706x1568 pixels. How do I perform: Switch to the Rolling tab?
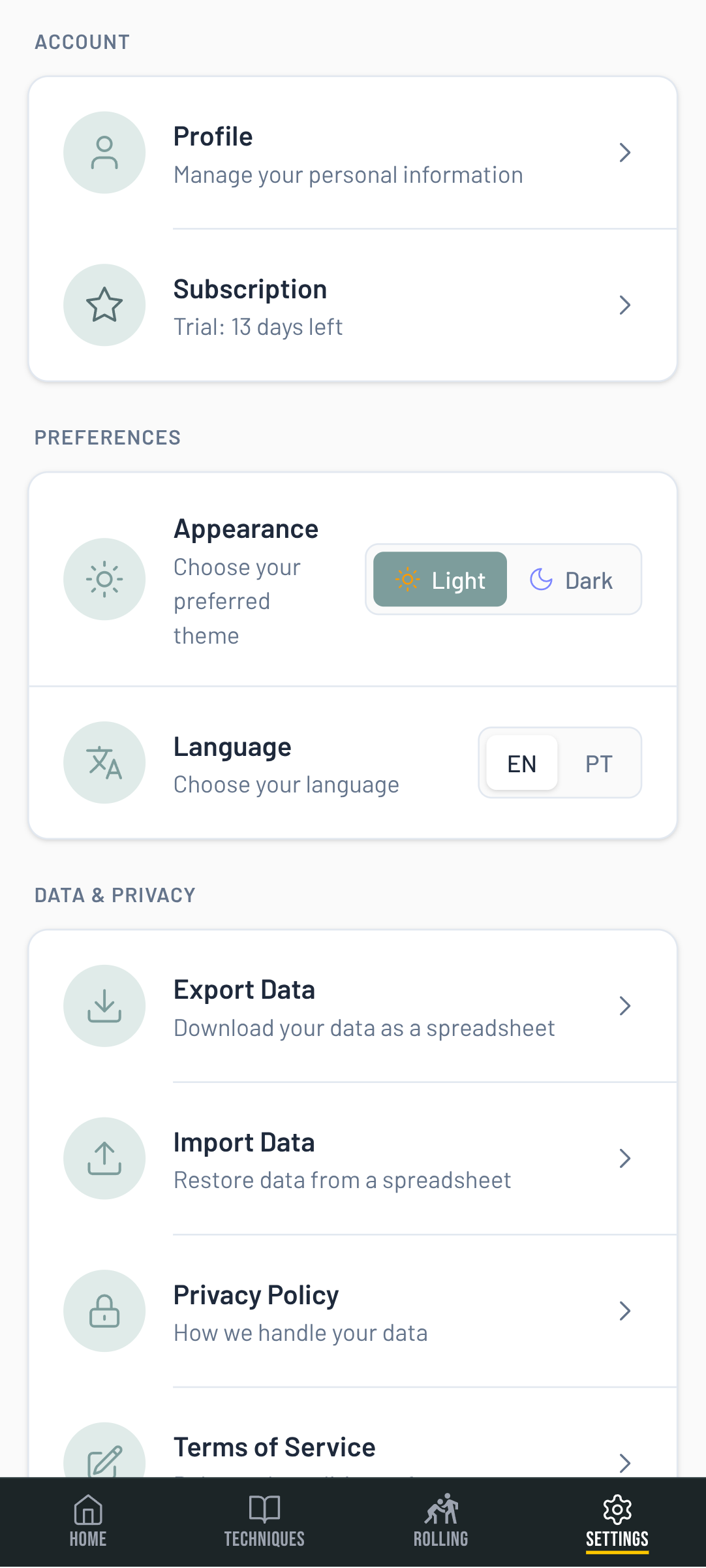pos(441,1522)
